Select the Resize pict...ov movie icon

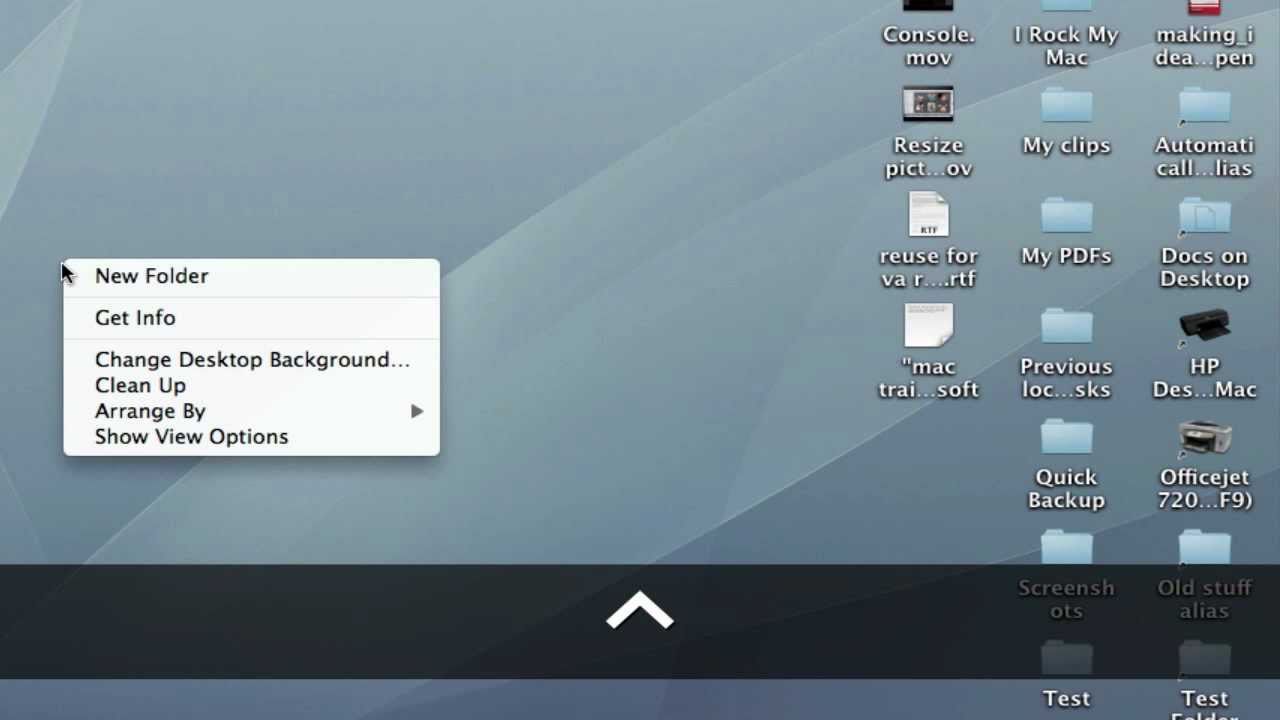(928, 104)
